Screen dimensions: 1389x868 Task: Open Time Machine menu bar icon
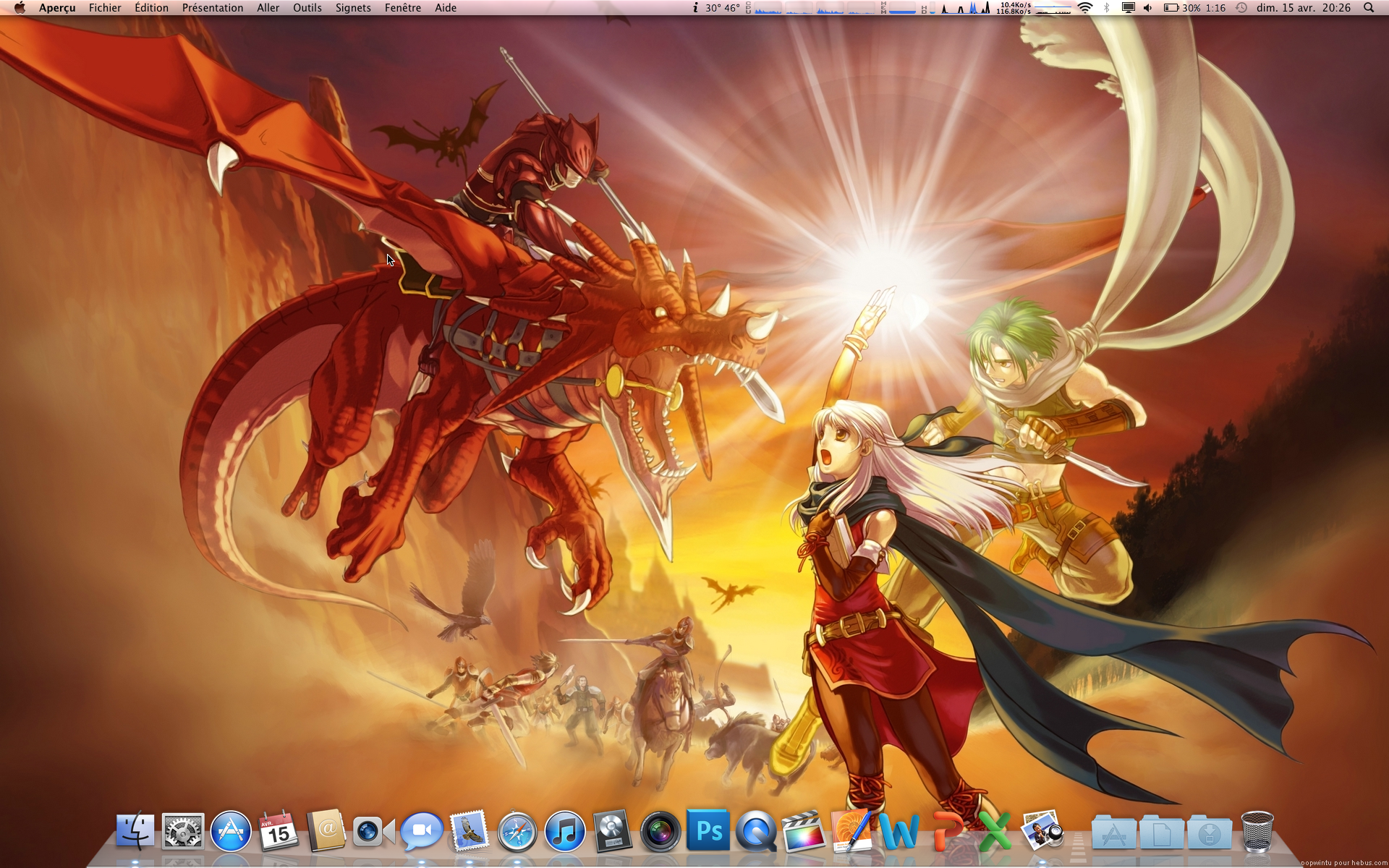1241,8
